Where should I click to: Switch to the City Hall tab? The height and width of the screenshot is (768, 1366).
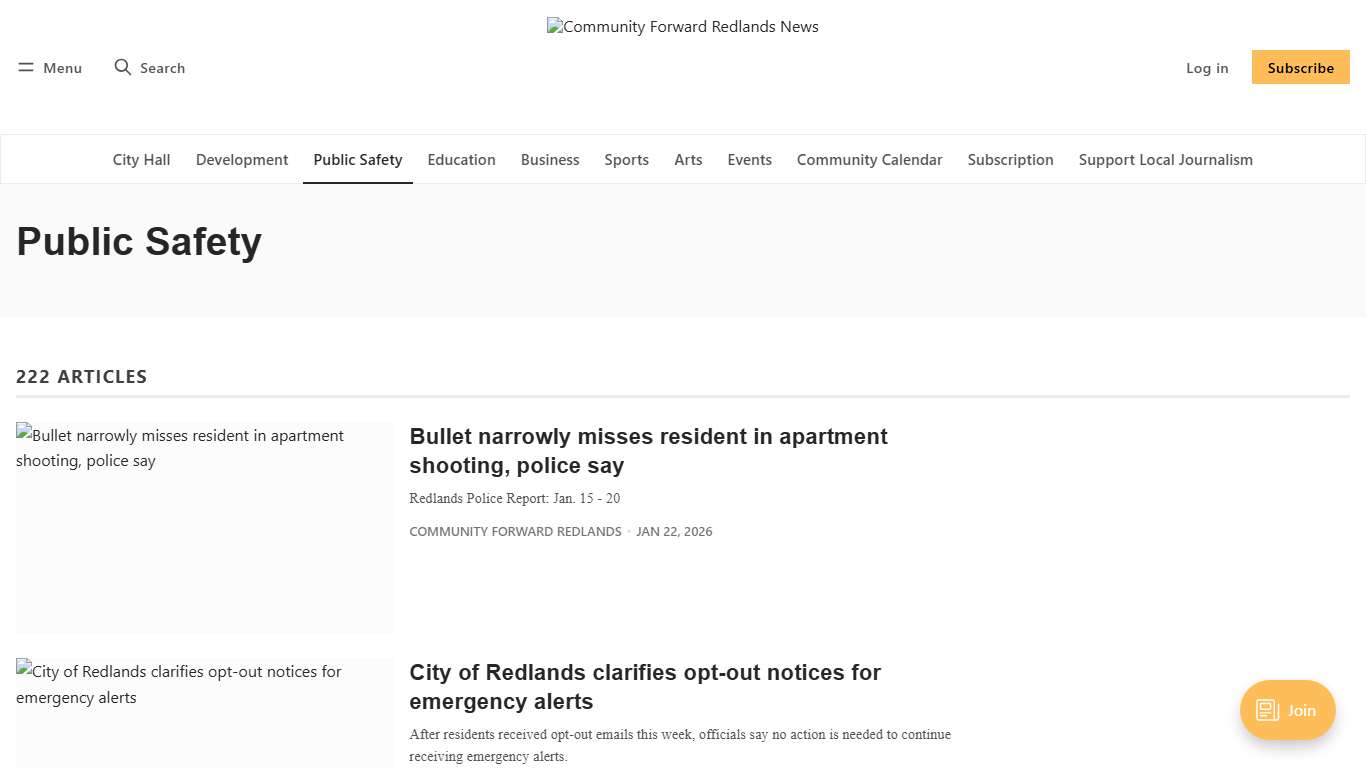pos(141,159)
